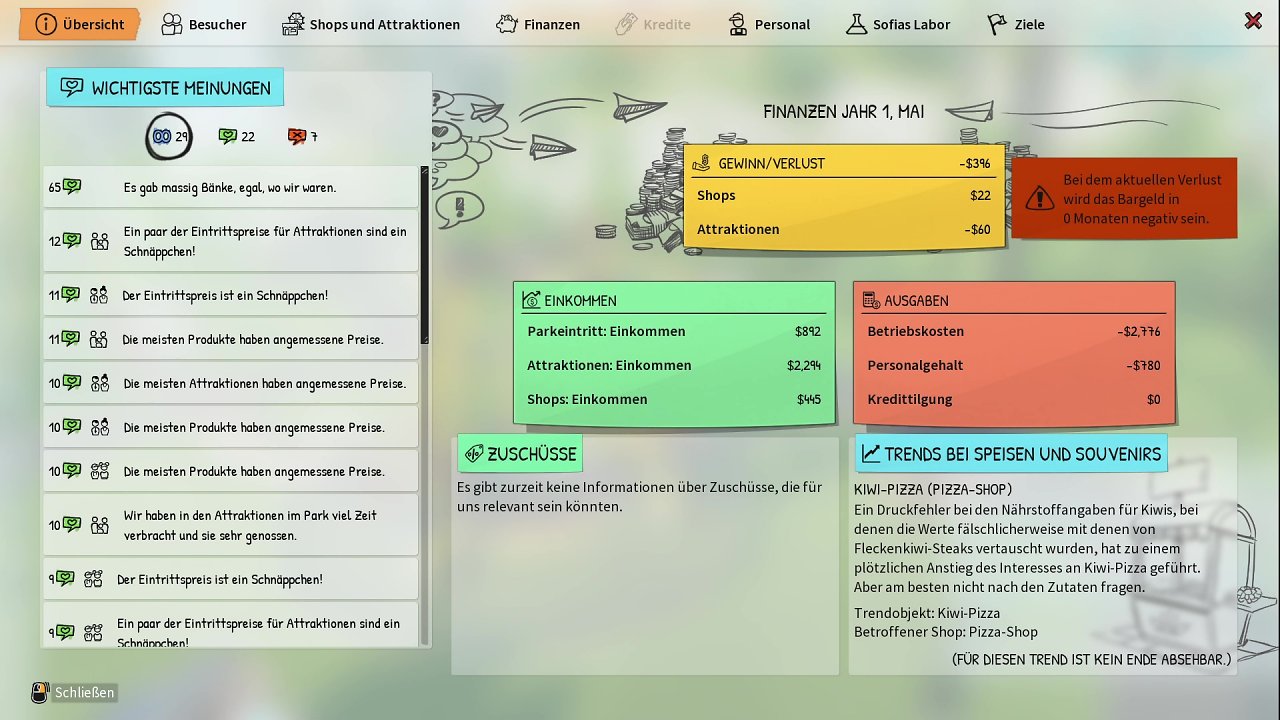Select opinion 'Die meisten Attraktionen haben angemessene Preise.'
This screenshot has width=1280, height=720.
coord(230,383)
